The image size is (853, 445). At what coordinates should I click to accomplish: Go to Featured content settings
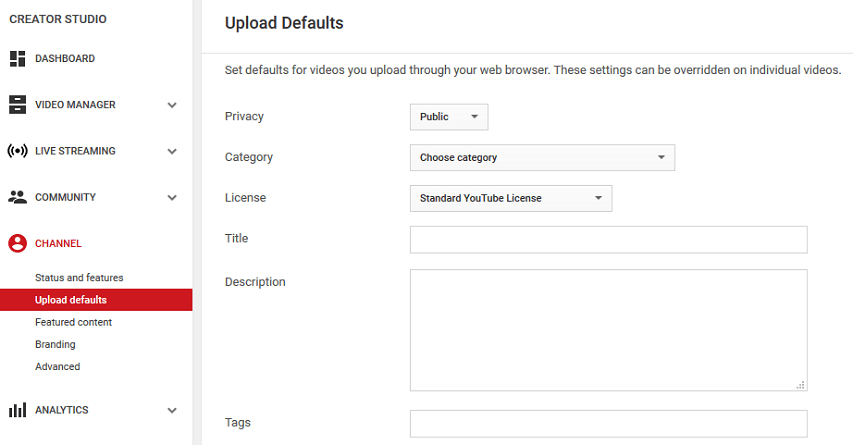point(73,322)
